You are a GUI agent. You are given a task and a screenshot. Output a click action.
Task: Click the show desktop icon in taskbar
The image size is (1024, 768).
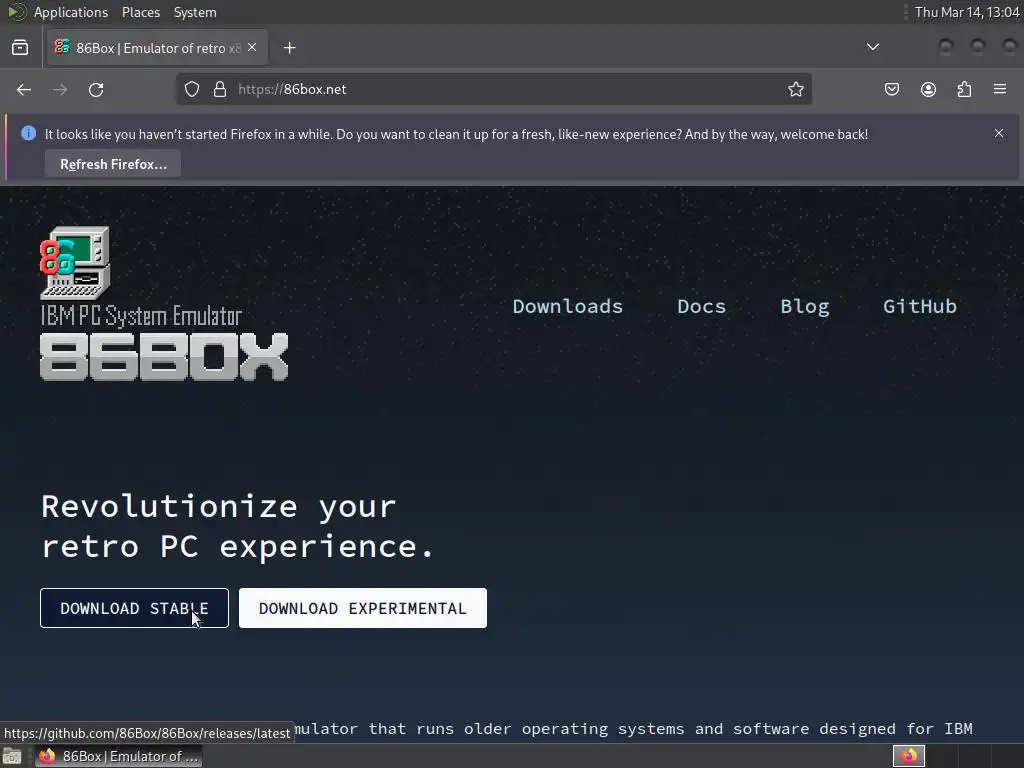(12, 756)
